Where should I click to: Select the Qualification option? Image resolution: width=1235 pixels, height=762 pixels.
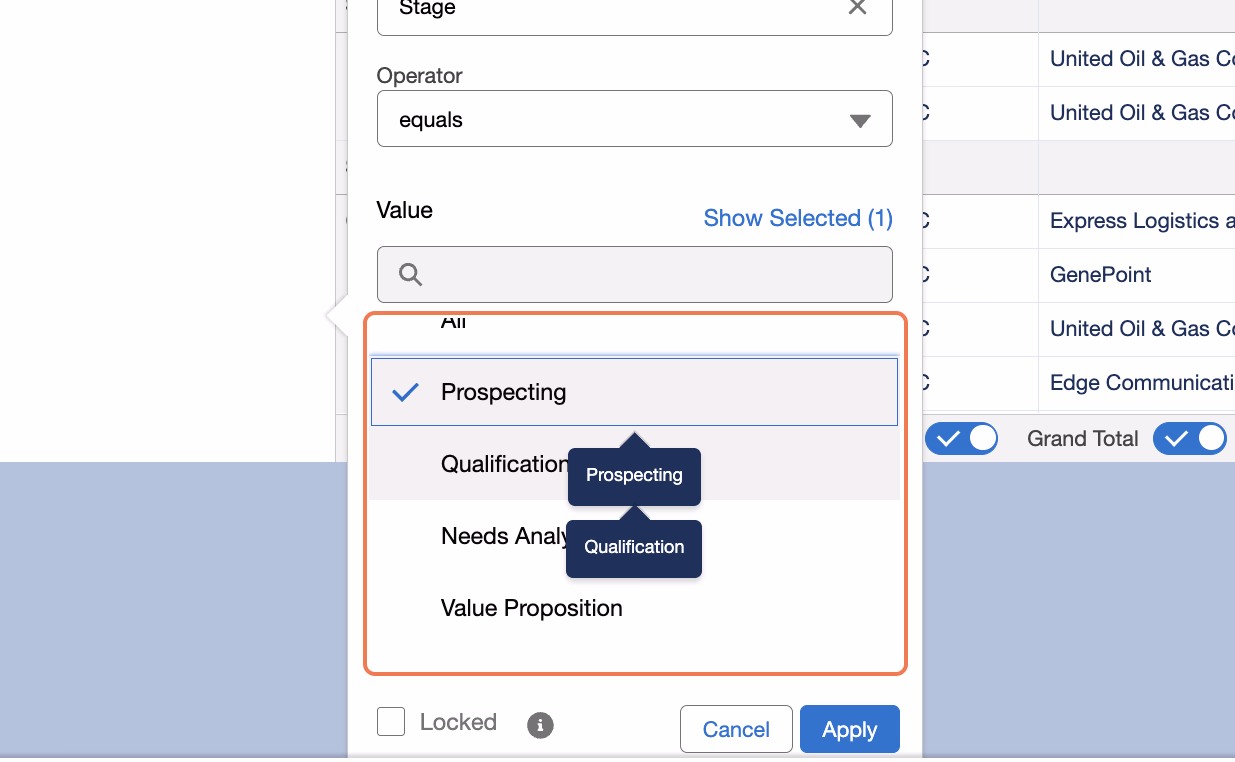click(634, 464)
